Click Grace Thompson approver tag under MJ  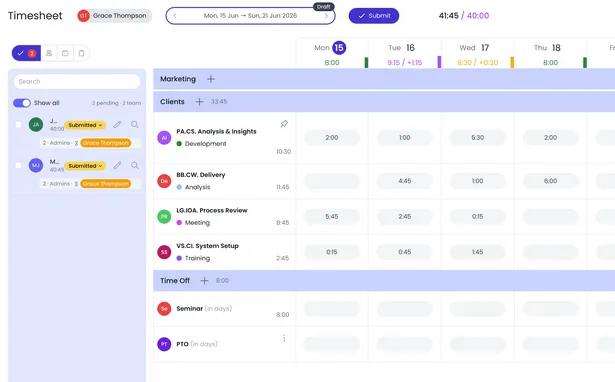pyautogui.click(x=106, y=184)
